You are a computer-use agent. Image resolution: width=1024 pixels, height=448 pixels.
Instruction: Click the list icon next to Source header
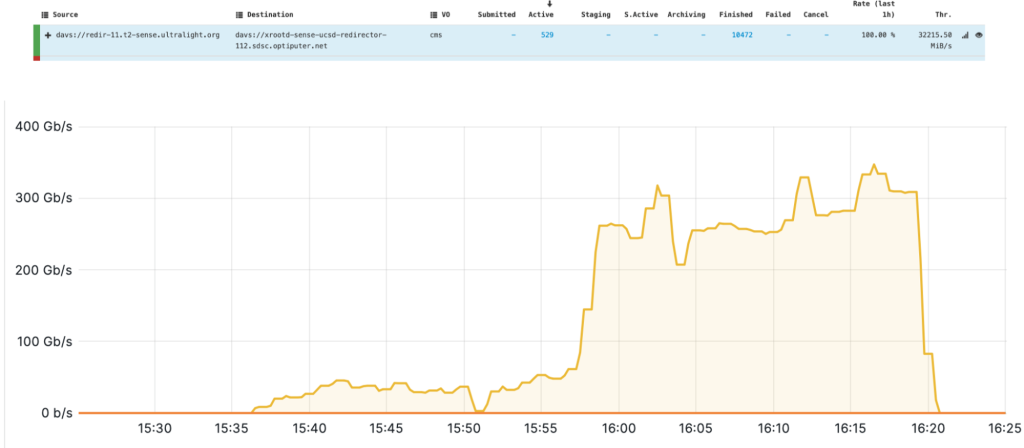47,15
